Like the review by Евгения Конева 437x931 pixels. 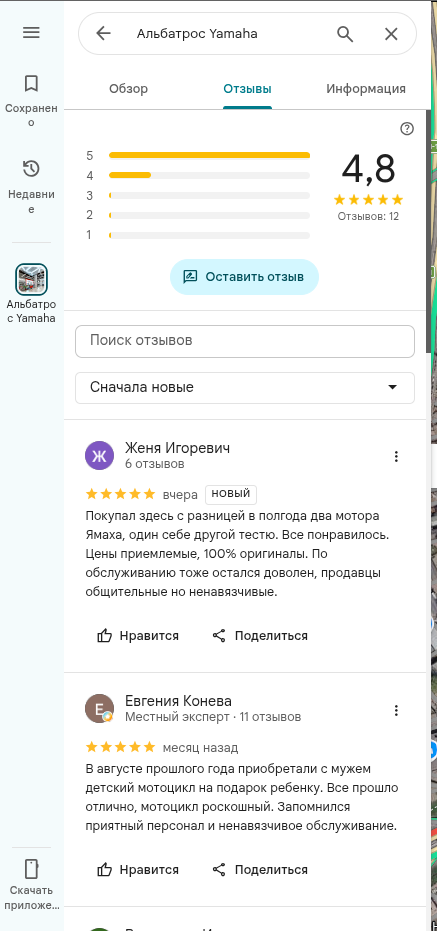pyautogui.click(x=138, y=870)
